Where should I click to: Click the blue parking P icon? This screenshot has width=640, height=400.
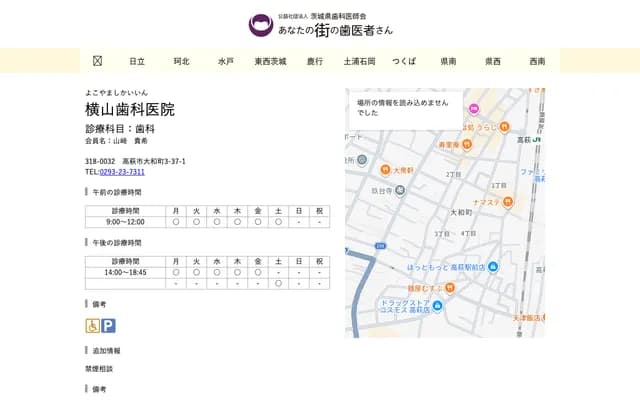pyautogui.click(x=108, y=326)
